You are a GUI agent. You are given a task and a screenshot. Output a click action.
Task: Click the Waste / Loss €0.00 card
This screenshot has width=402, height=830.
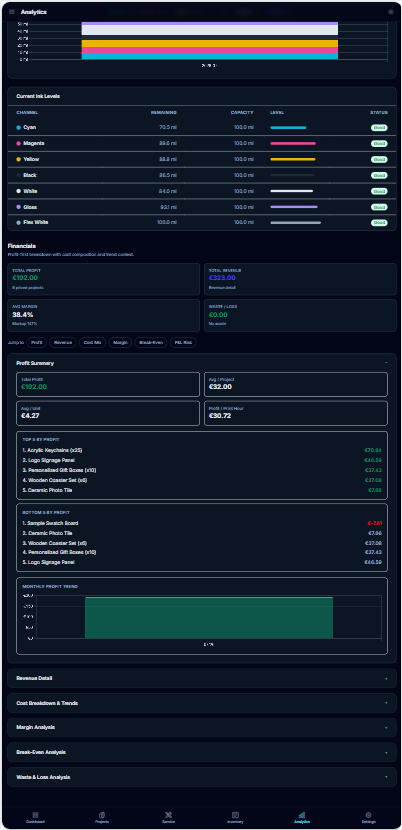pos(300,315)
